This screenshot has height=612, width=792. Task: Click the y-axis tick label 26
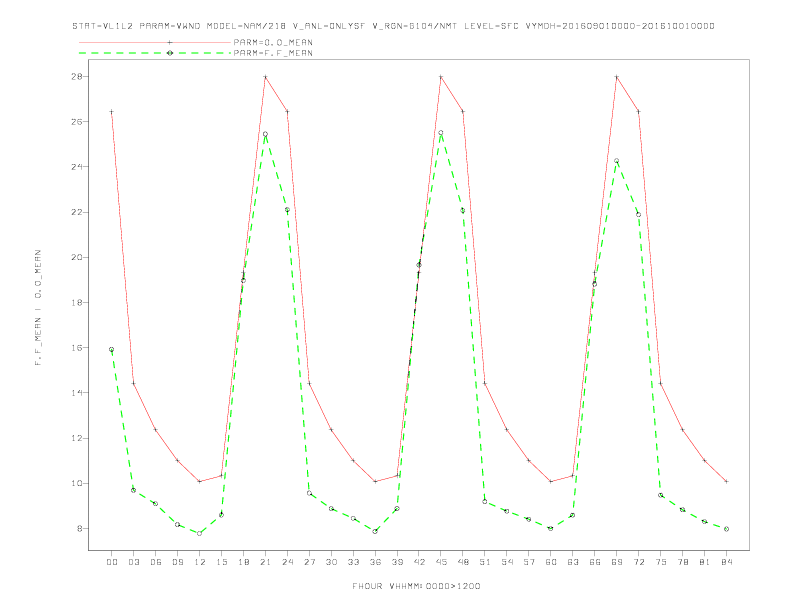[77, 122]
